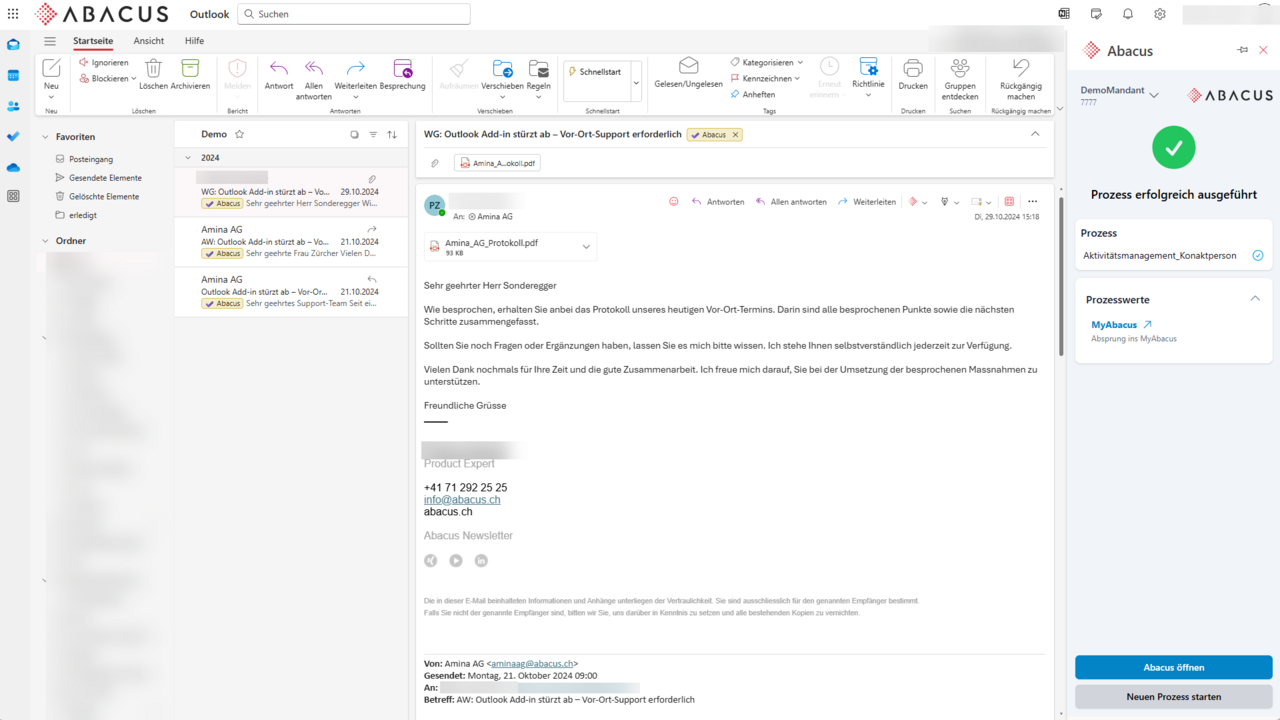The height and width of the screenshot is (720, 1280).
Task: Pin the Abacus add-in panel
Action: (1242, 50)
